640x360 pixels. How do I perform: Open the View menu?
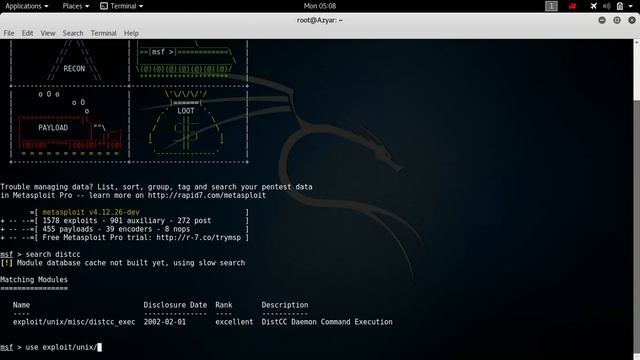(48, 33)
